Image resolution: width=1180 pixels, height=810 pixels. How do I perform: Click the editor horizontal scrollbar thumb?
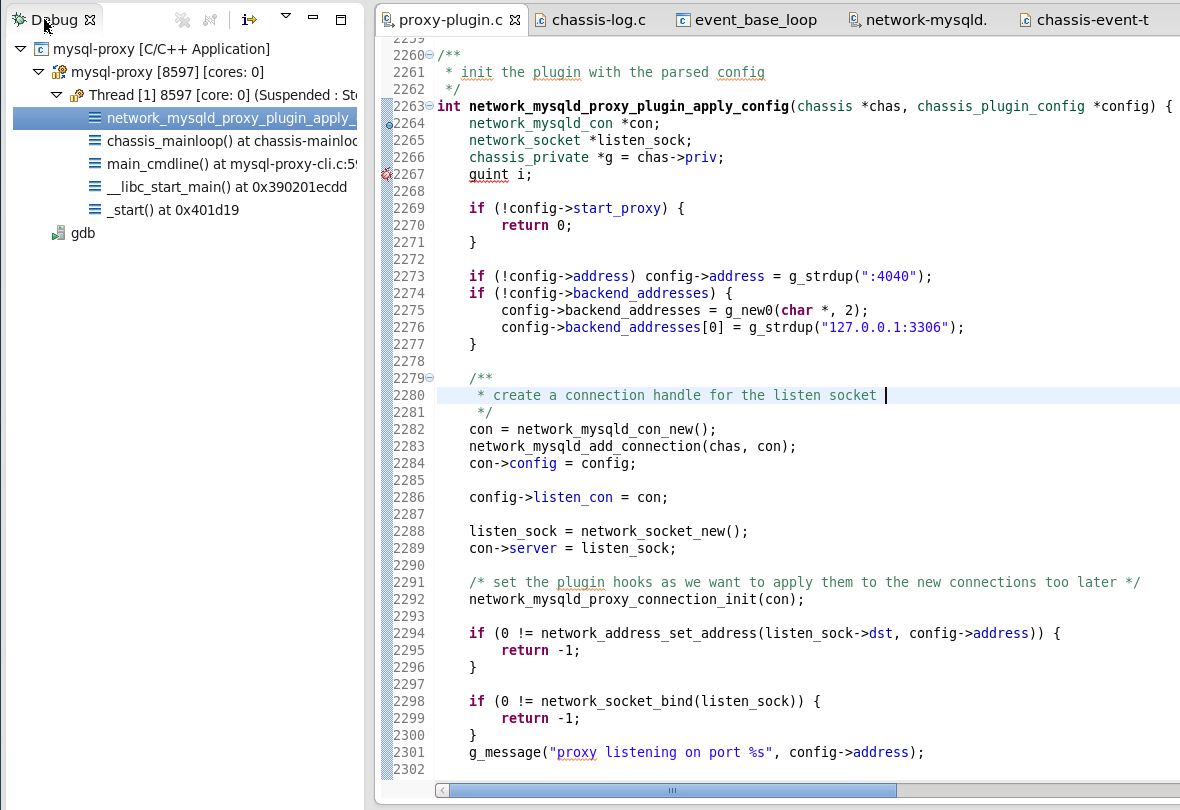coord(673,790)
